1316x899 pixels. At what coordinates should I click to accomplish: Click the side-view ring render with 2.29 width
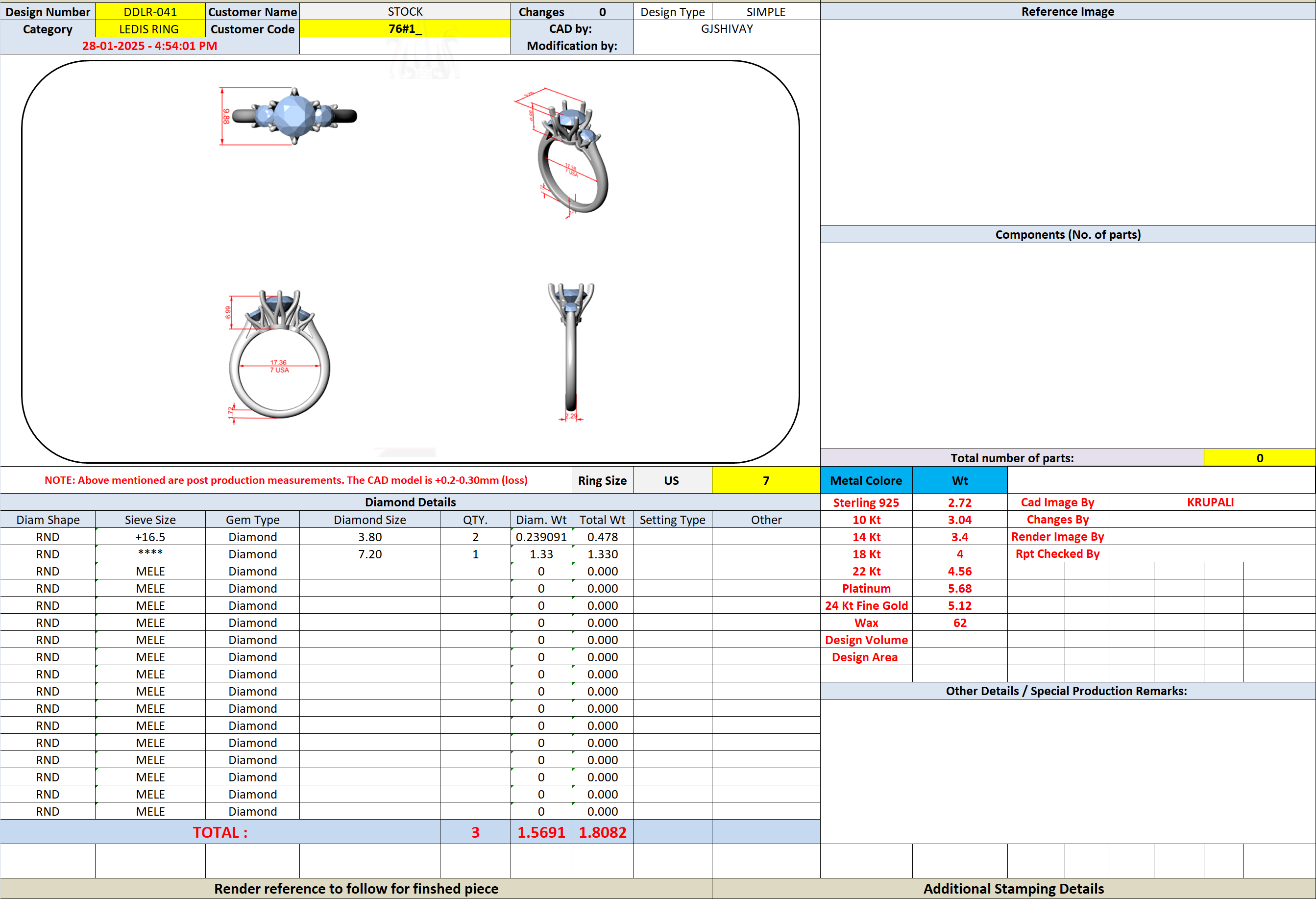click(571, 352)
